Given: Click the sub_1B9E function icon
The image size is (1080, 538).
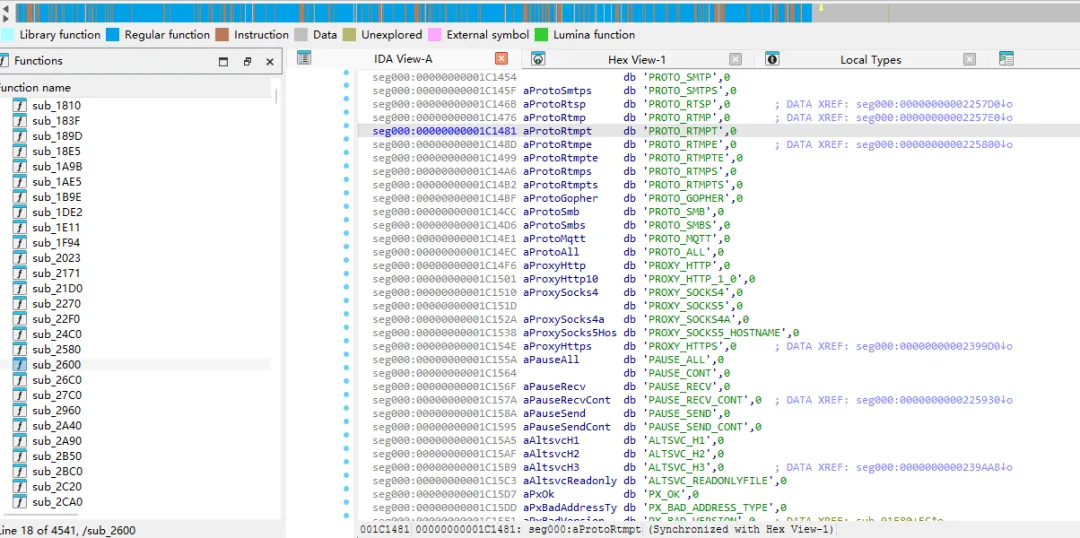Looking at the screenshot, I should click(20, 197).
